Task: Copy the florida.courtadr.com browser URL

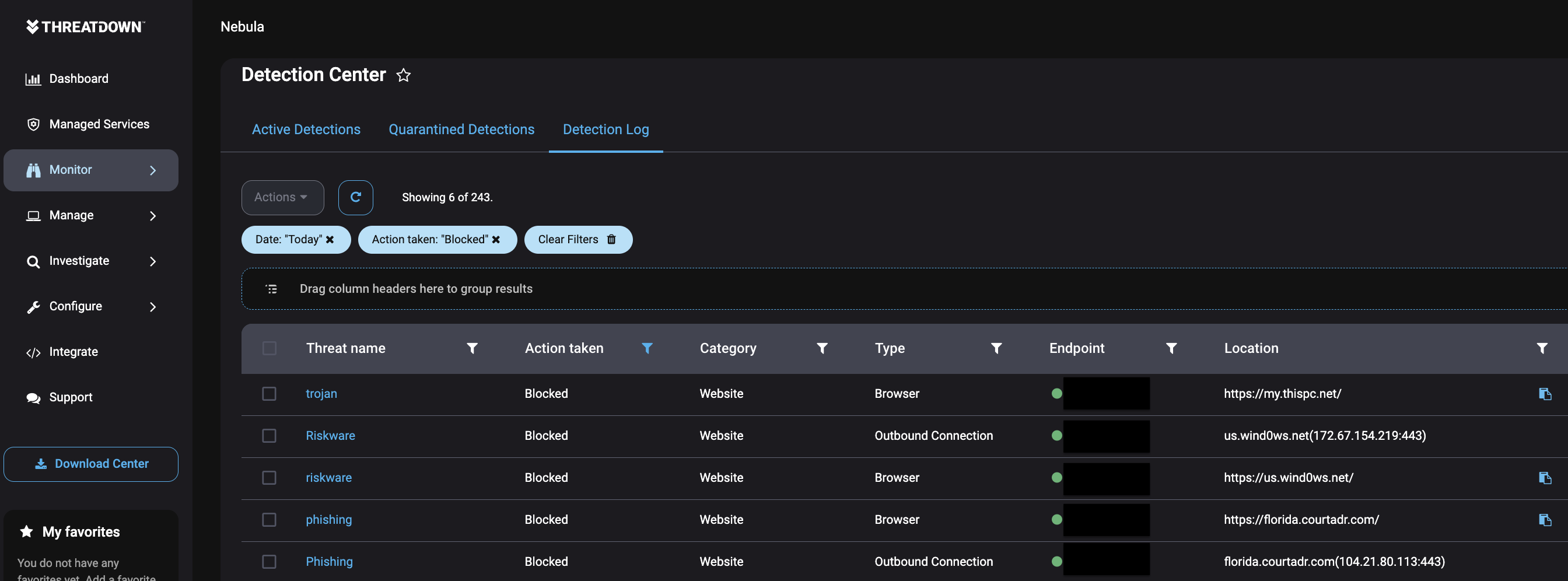Action: 1545,520
